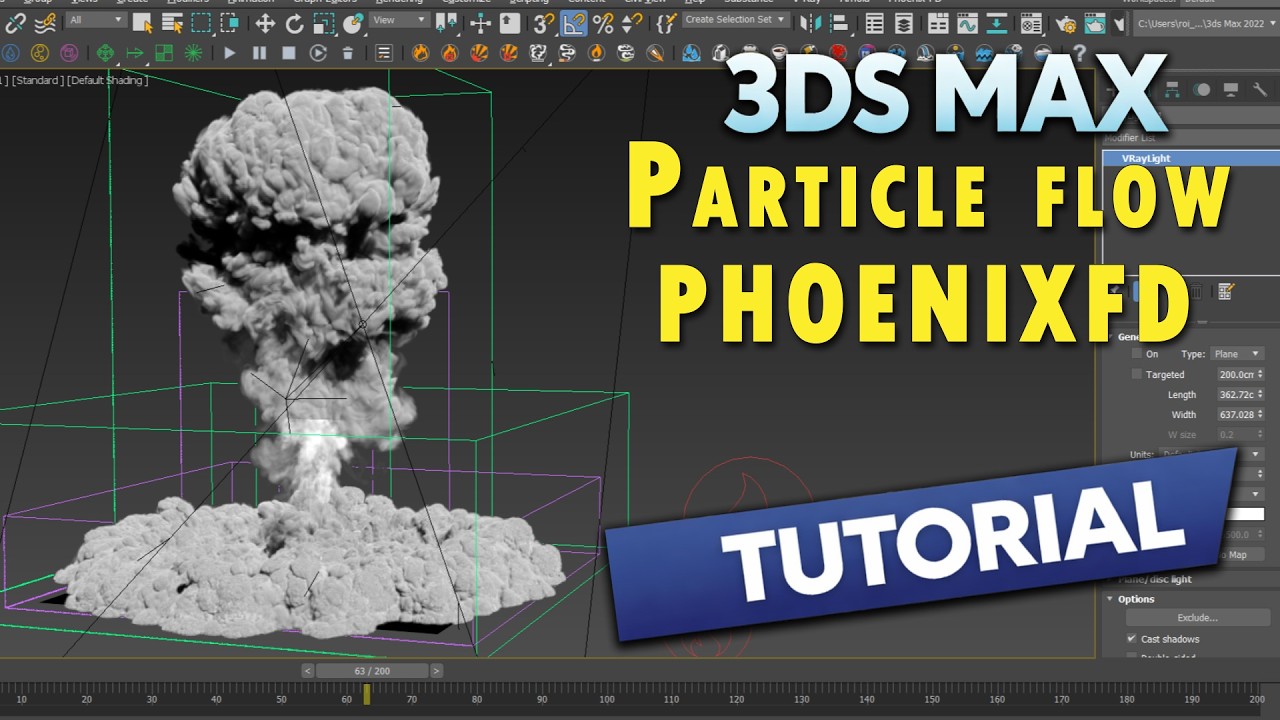Image resolution: width=1280 pixels, height=720 pixels.
Task: Uncheck the 'Cast shadows' checkbox
Action: 1132,638
